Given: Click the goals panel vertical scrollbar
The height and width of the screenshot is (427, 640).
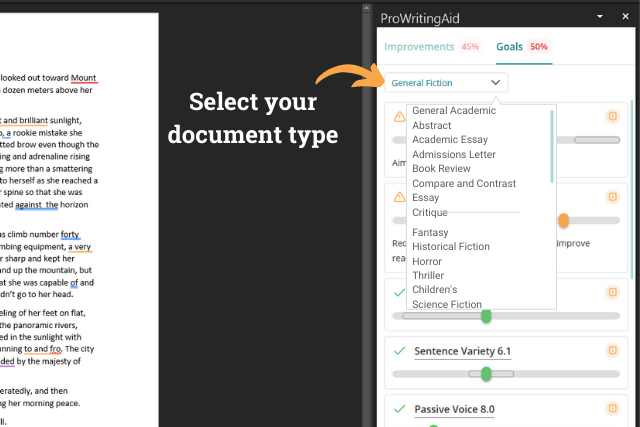Looking at the screenshot, I should (x=632, y=189).
